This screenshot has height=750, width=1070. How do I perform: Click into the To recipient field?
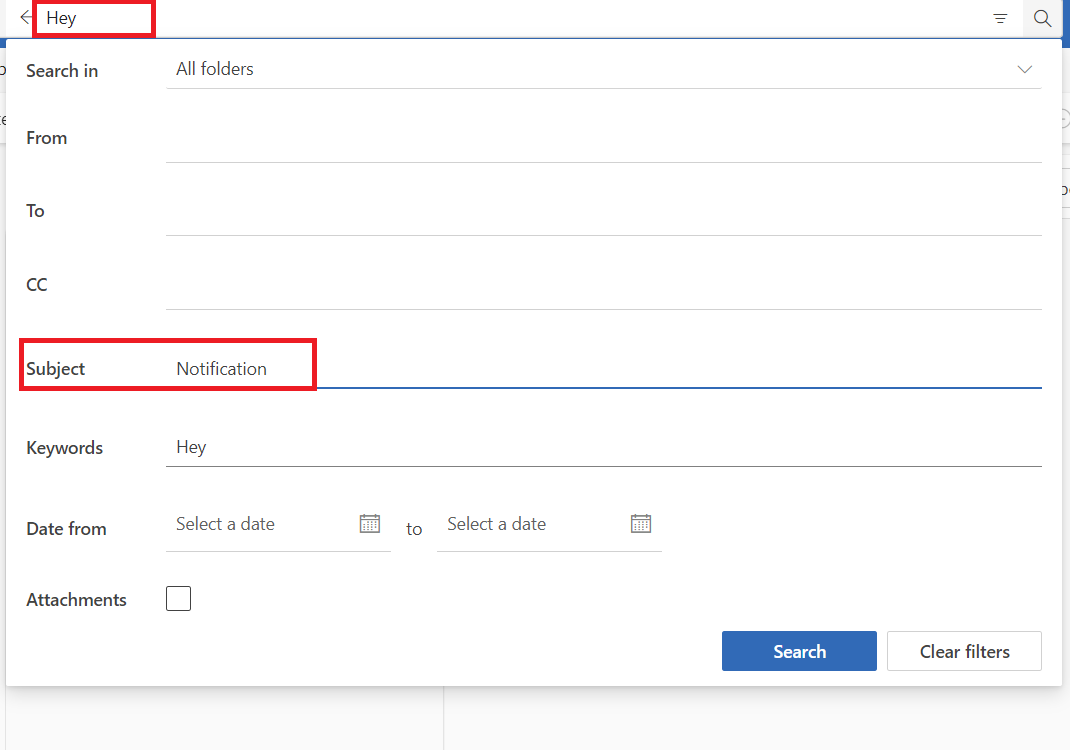(603, 213)
